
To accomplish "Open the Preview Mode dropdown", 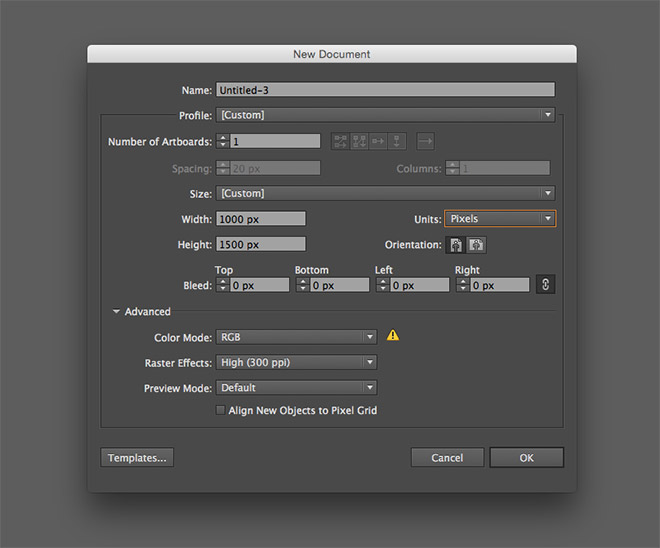I will pyautogui.click(x=296, y=388).
